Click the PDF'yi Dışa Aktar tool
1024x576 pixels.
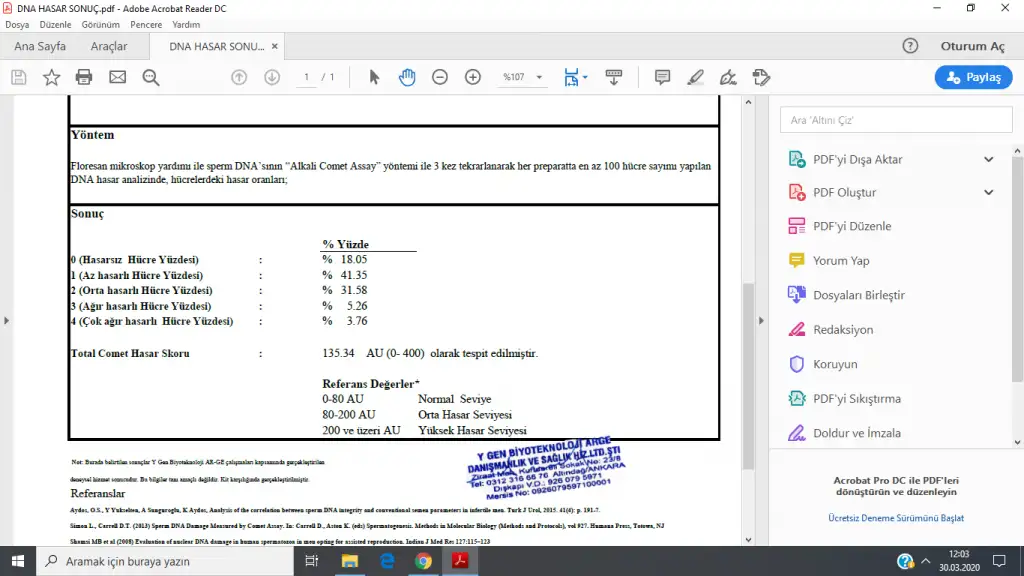tap(857, 159)
